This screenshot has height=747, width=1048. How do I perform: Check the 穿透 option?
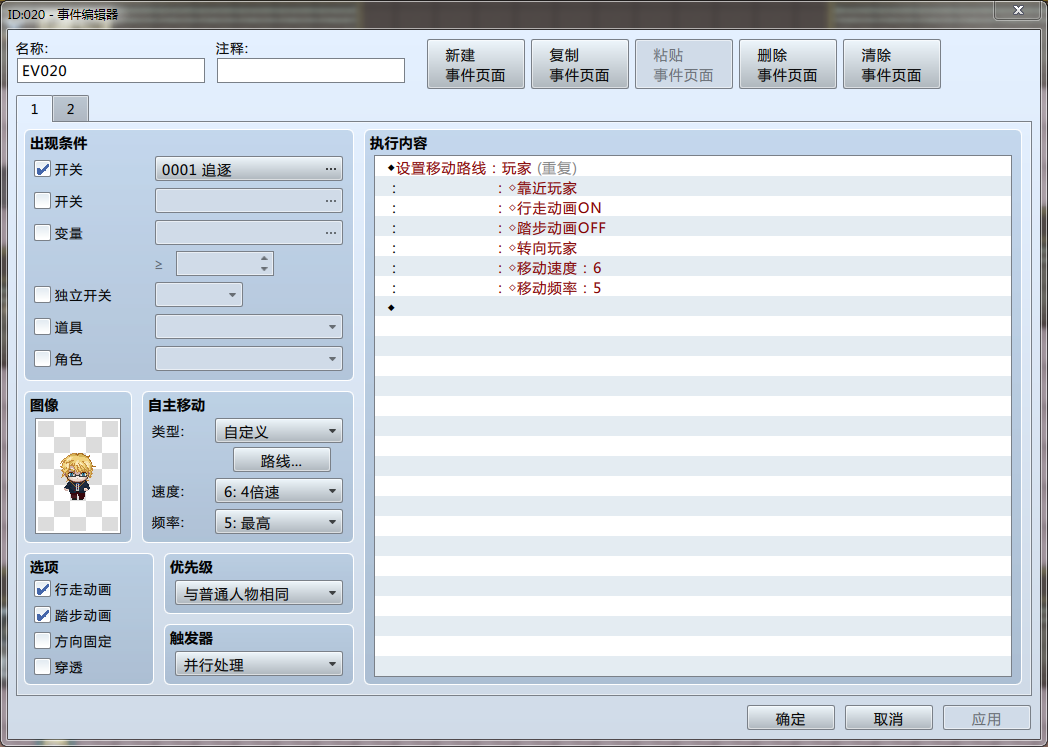(42, 667)
